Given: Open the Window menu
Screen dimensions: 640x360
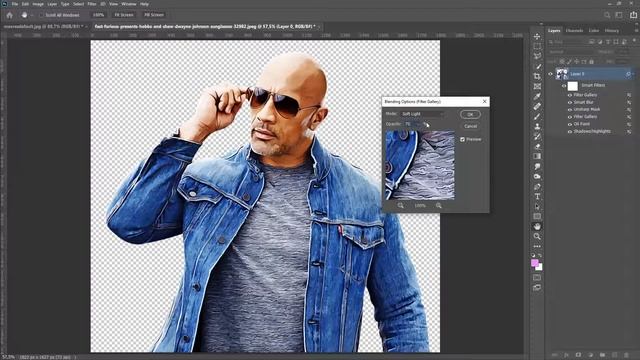Looking at the screenshot, I should point(129,4).
